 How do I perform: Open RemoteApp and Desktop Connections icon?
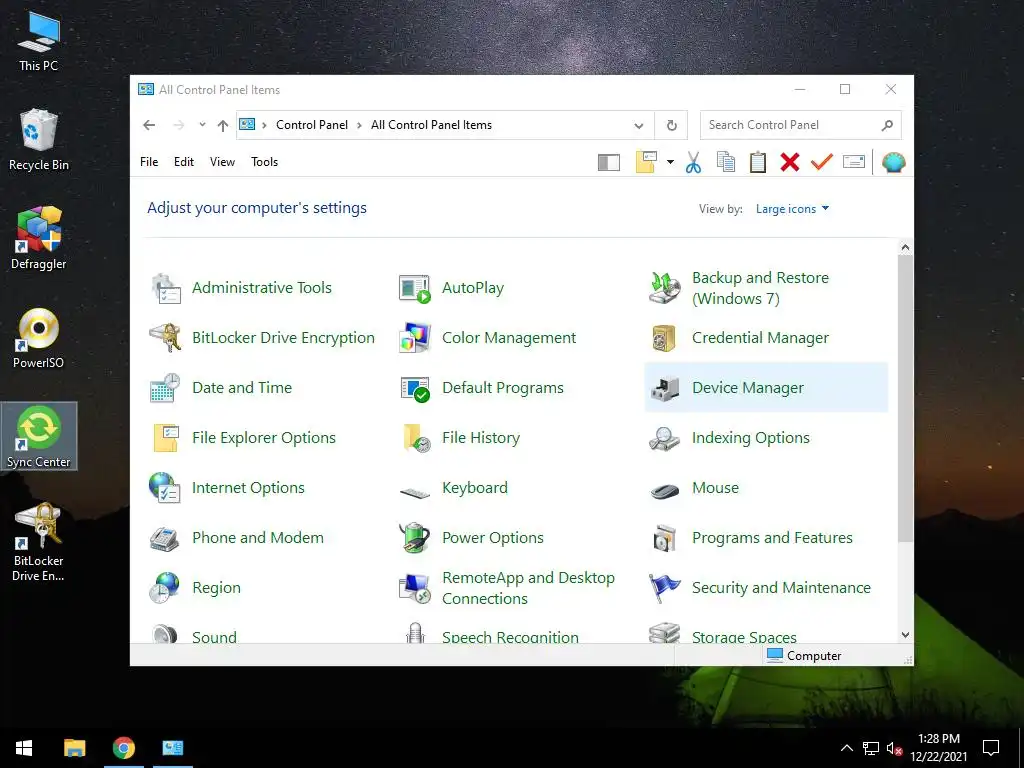415,588
